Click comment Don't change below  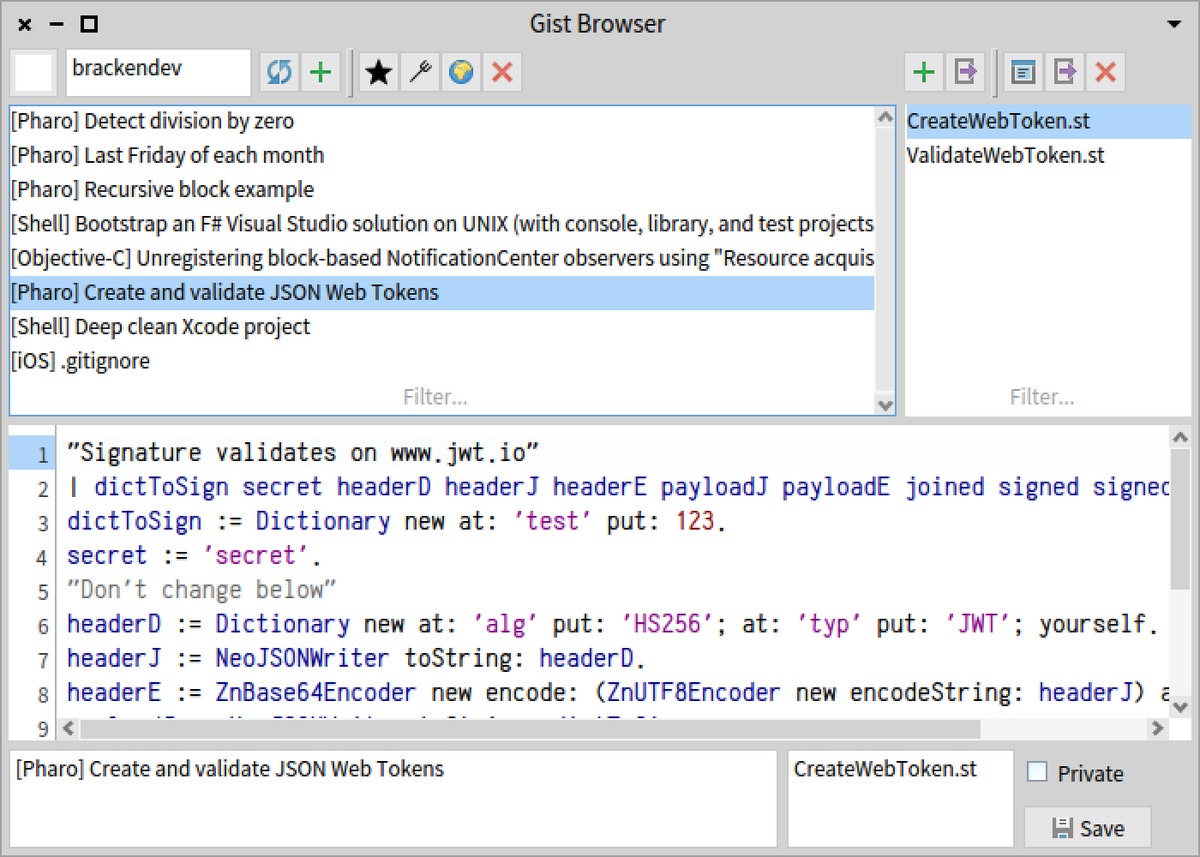pos(202,589)
